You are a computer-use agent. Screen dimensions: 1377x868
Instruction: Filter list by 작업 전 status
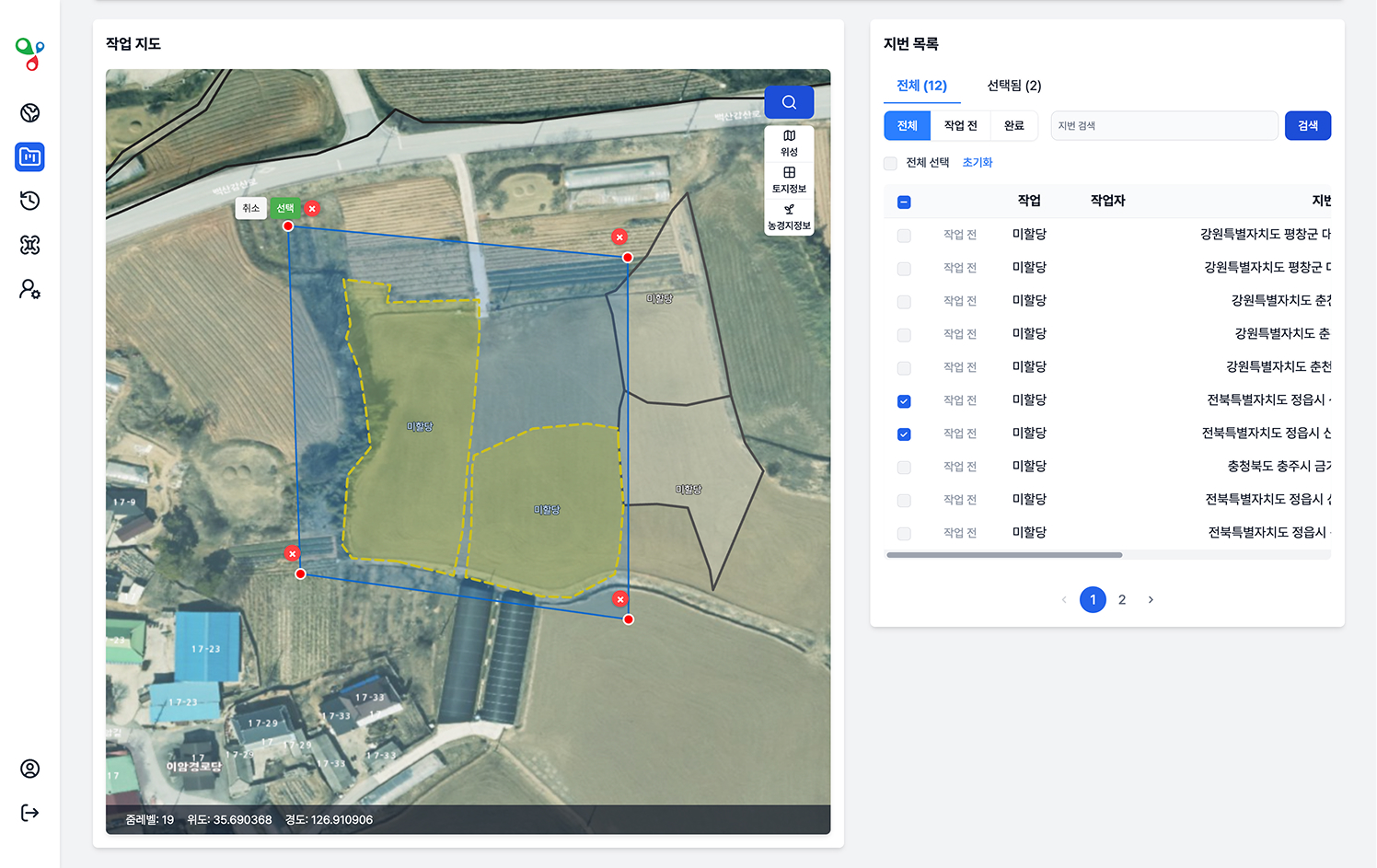(x=960, y=126)
